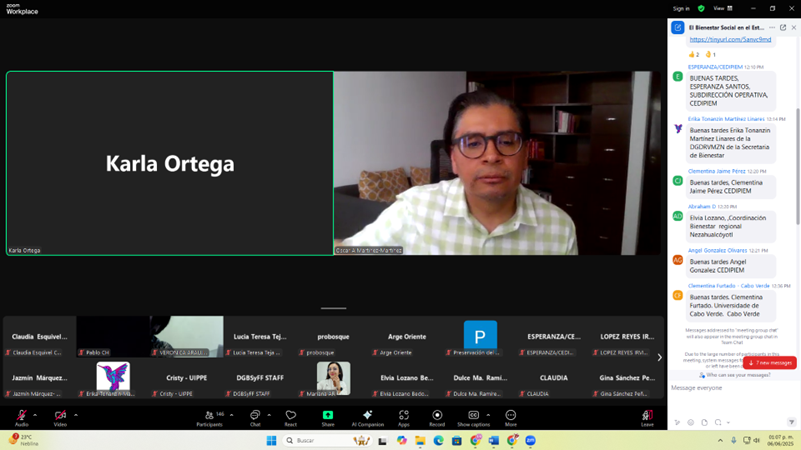Open Microsoft Edge from the taskbar
Screen dimensions: 801x450
(x=438, y=440)
